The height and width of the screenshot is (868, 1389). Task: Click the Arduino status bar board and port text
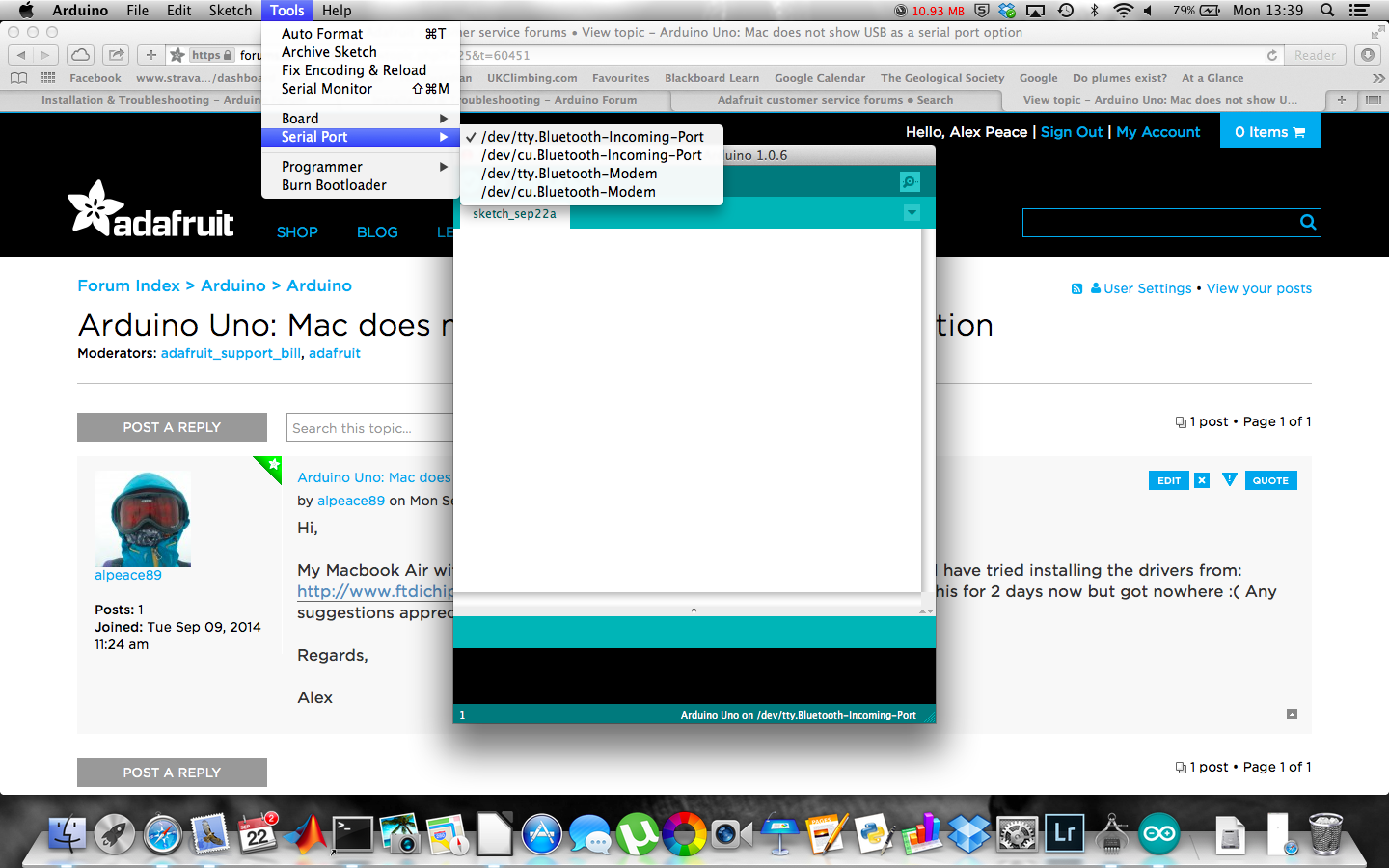tap(799, 715)
